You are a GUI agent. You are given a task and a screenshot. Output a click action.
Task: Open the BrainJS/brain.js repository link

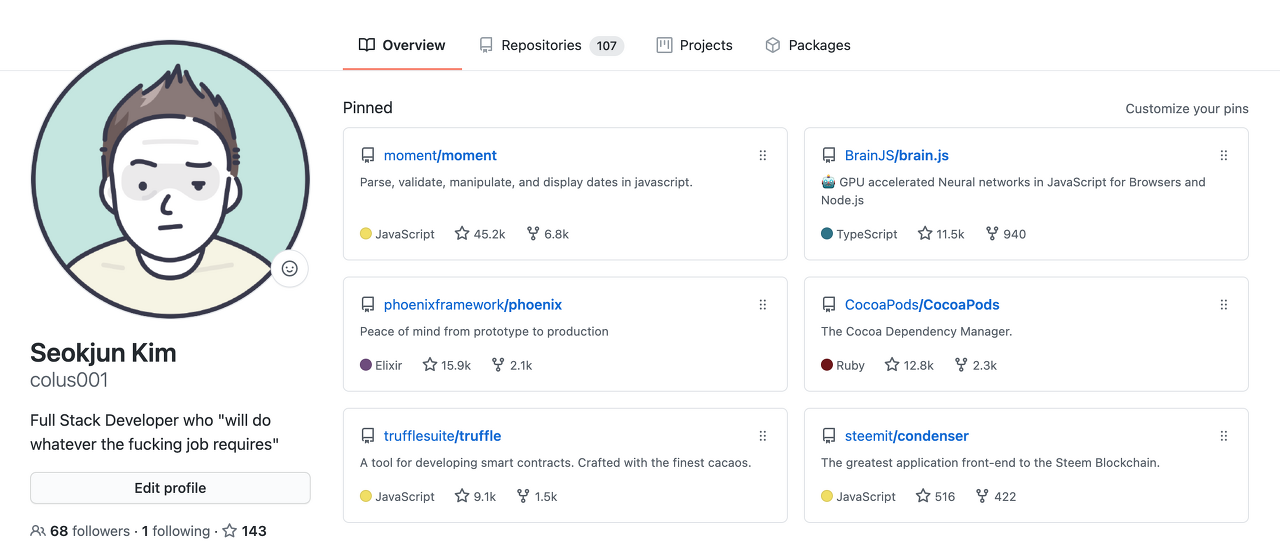tap(897, 155)
